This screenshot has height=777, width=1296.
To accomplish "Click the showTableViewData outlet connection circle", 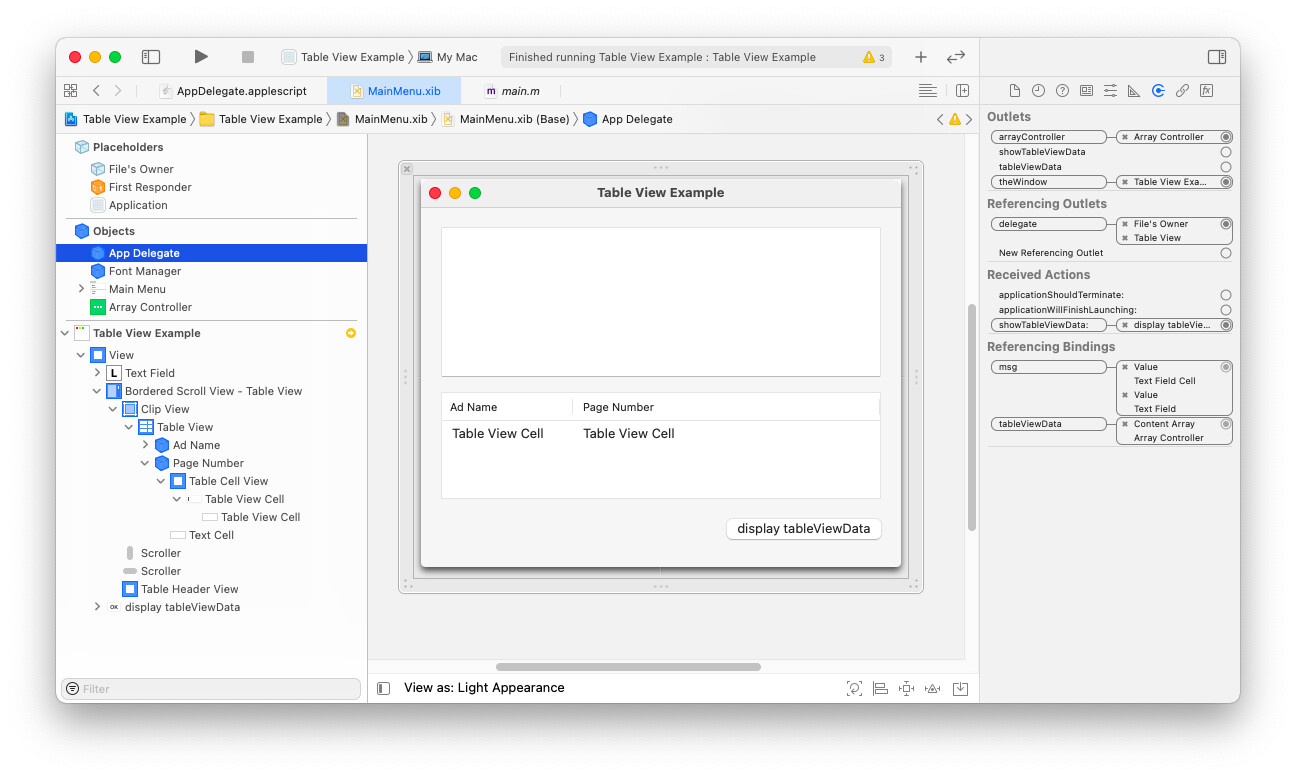I will point(1226,152).
